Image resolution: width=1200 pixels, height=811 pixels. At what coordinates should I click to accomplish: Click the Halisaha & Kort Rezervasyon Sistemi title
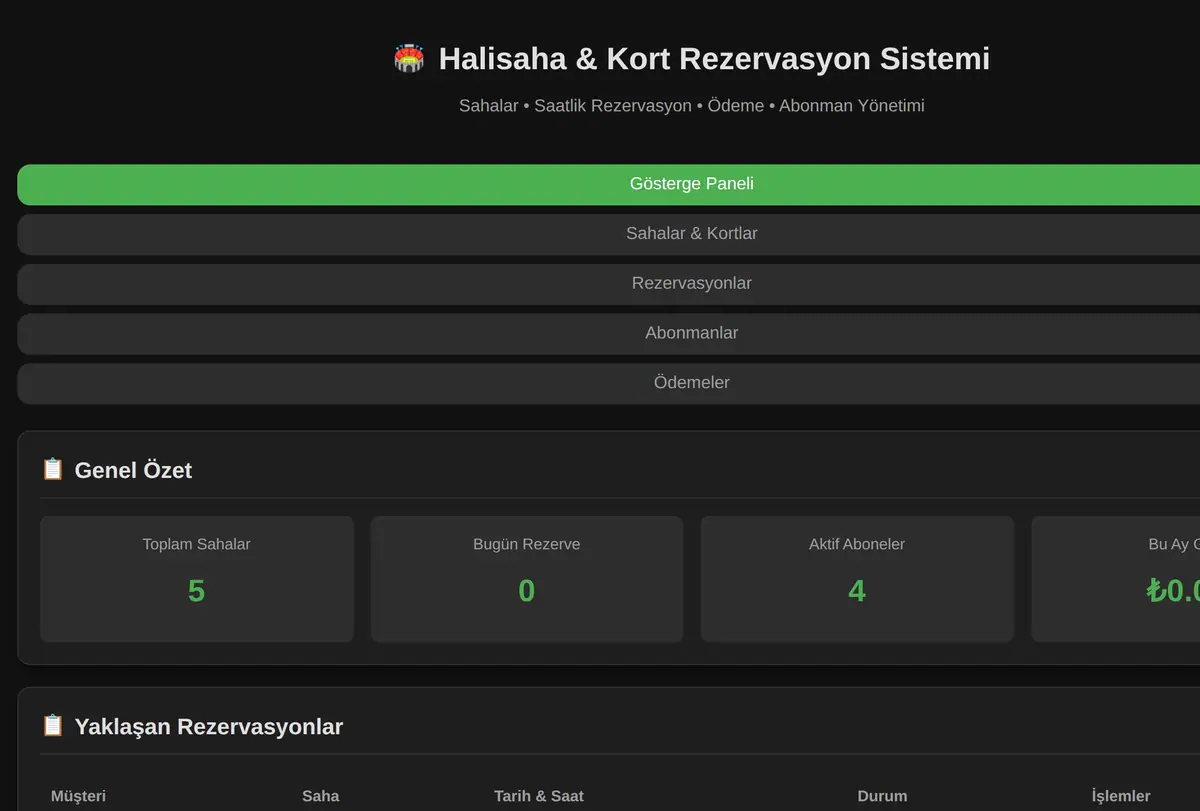[x=714, y=59]
